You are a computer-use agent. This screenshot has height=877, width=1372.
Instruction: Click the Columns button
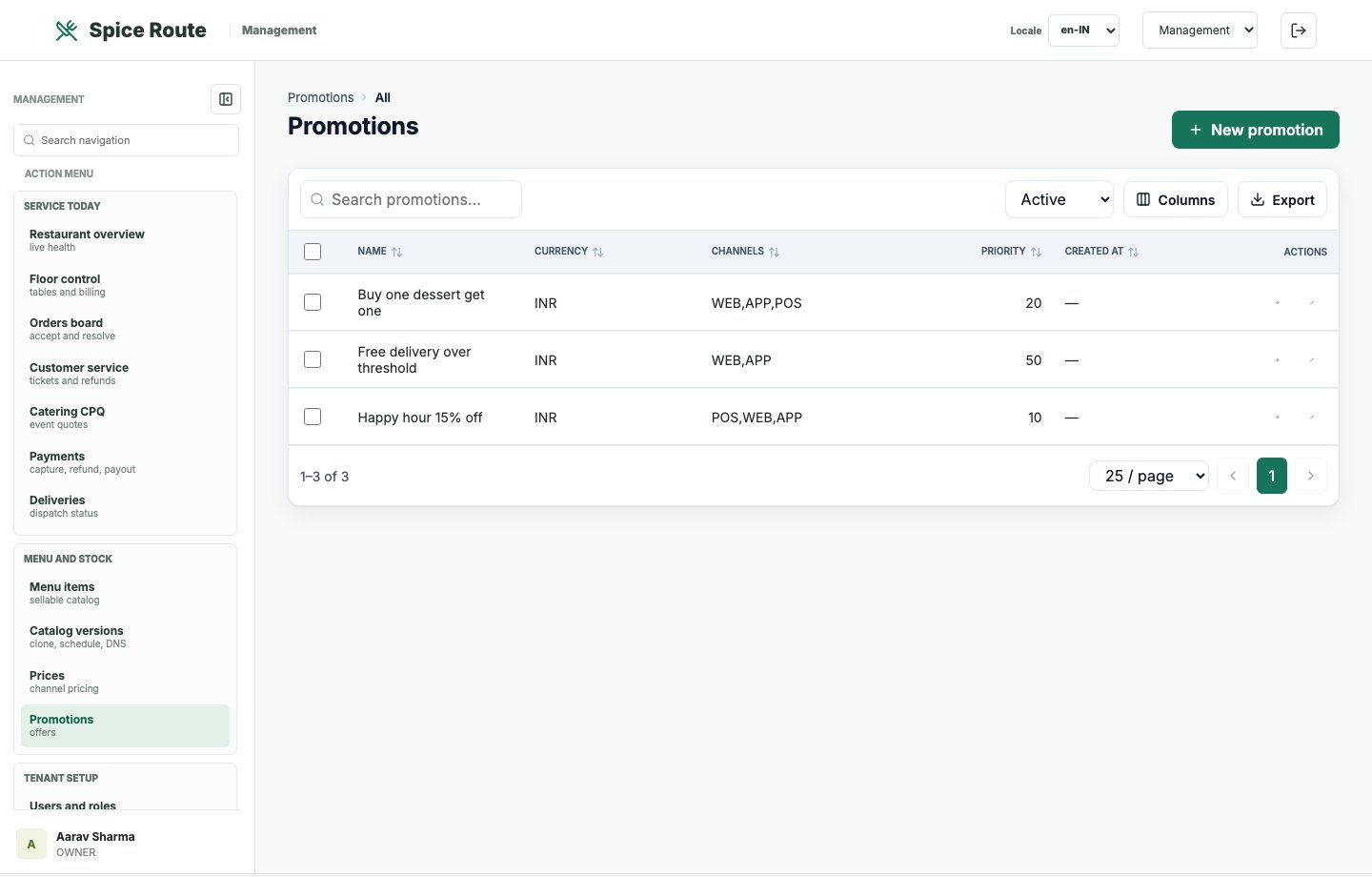[x=1176, y=199]
